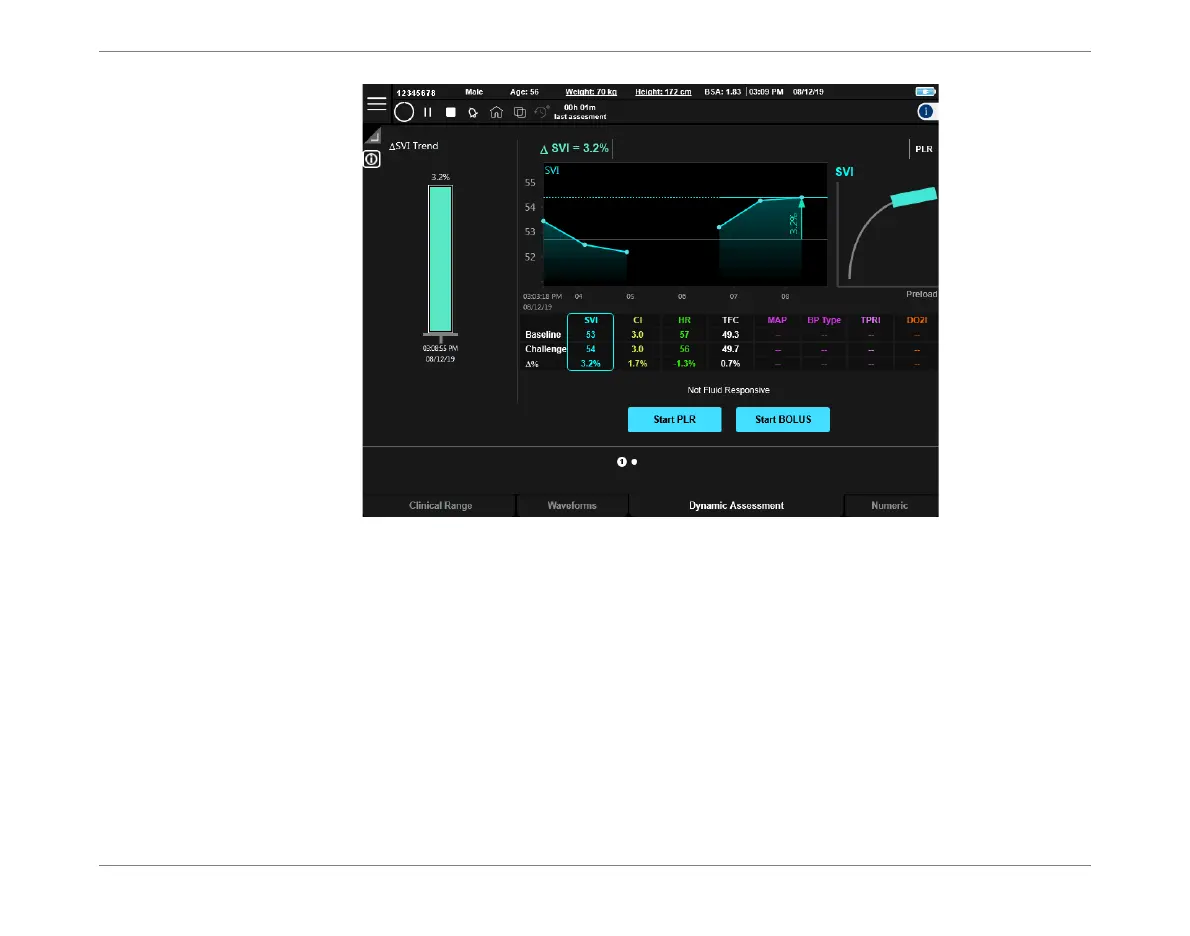Click the 03:09 PM clock readout

pyautogui.click(x=767, y=92)
